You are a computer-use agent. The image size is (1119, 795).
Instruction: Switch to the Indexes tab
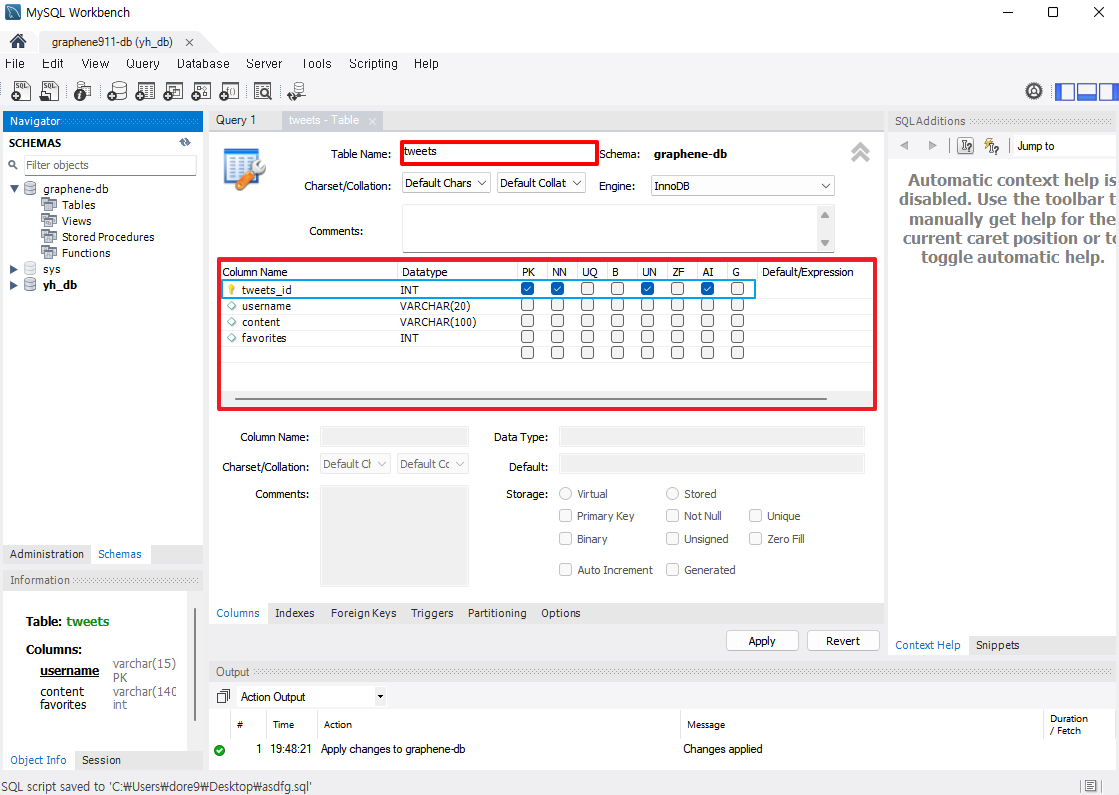pos(295,613)
